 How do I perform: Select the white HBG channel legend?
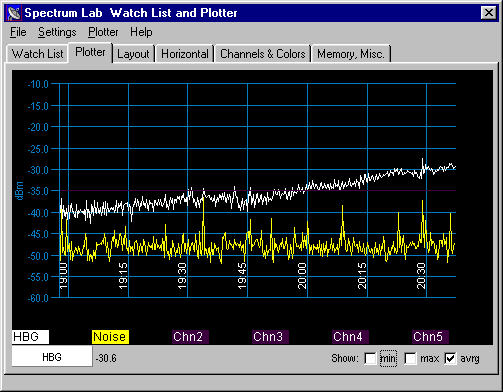pyautogui.click(x=30, y=337)
